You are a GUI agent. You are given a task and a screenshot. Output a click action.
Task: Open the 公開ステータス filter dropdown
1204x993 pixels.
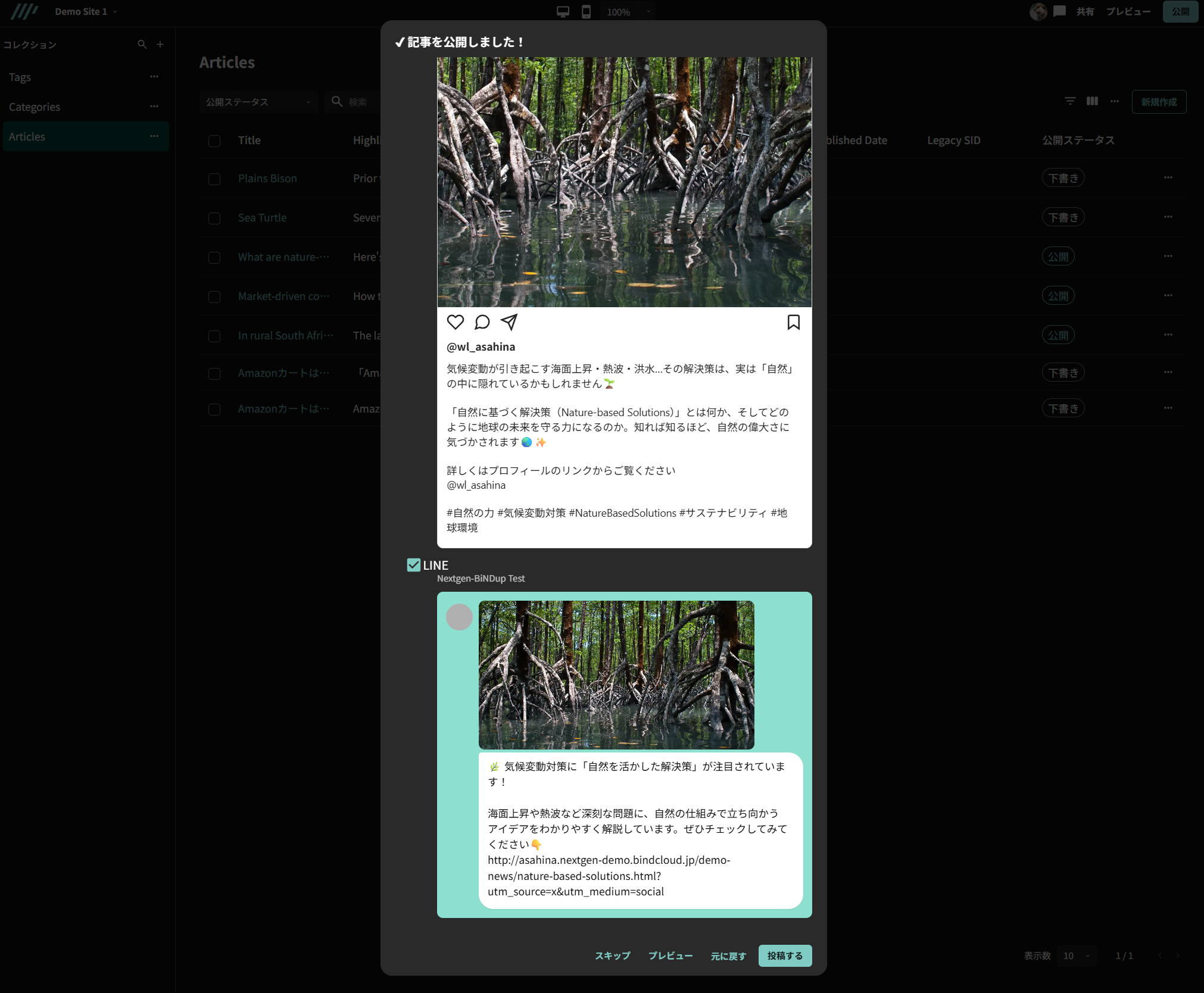[258, 102]
